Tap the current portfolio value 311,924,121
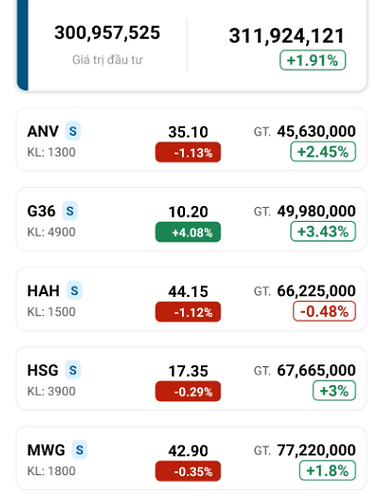Viewport: 383px width, 500px height. (287, 36)
